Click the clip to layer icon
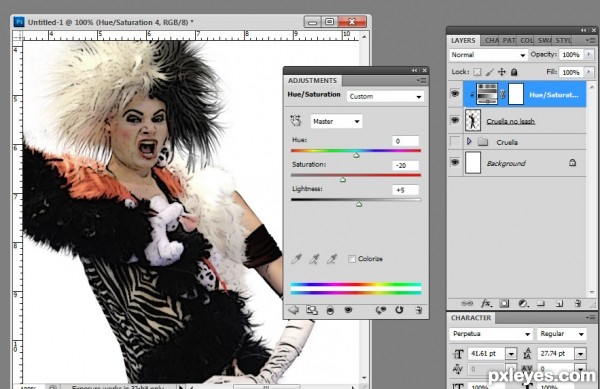 click(x=330, y=310)
